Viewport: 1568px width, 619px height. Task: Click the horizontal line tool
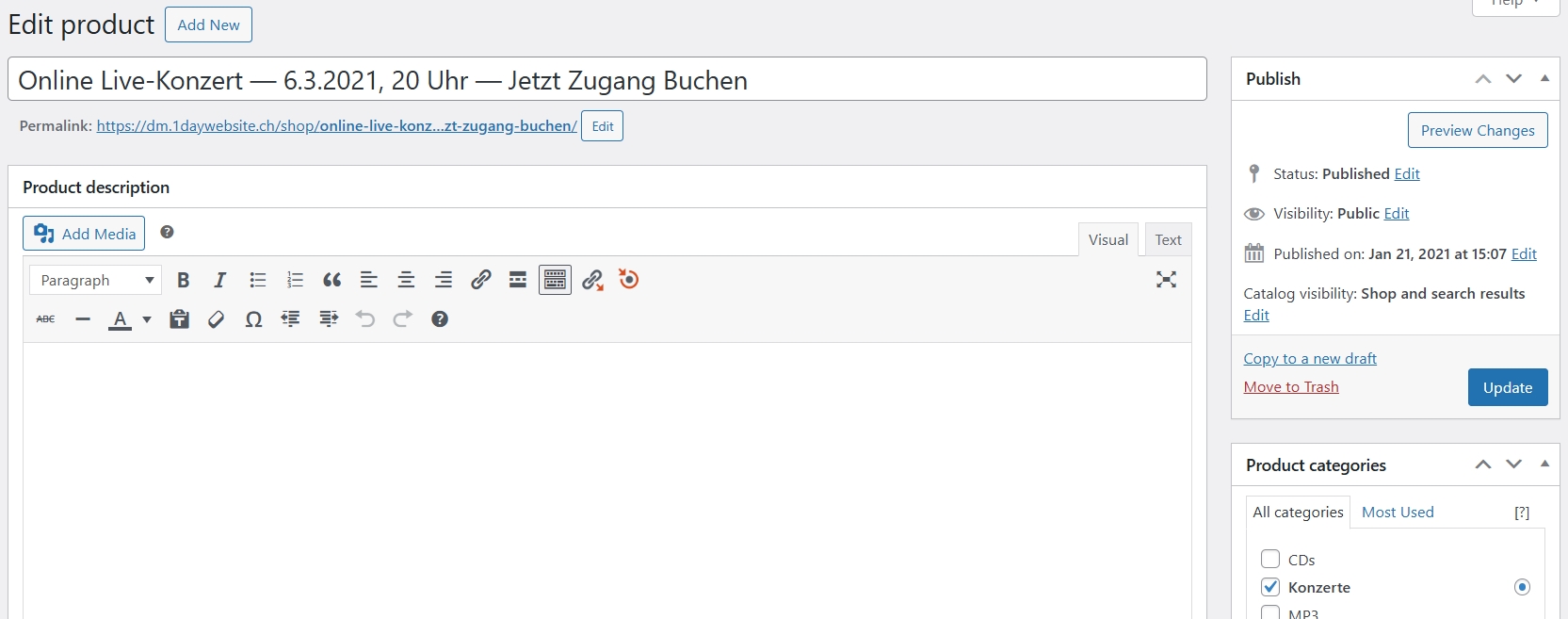point(83,319)
